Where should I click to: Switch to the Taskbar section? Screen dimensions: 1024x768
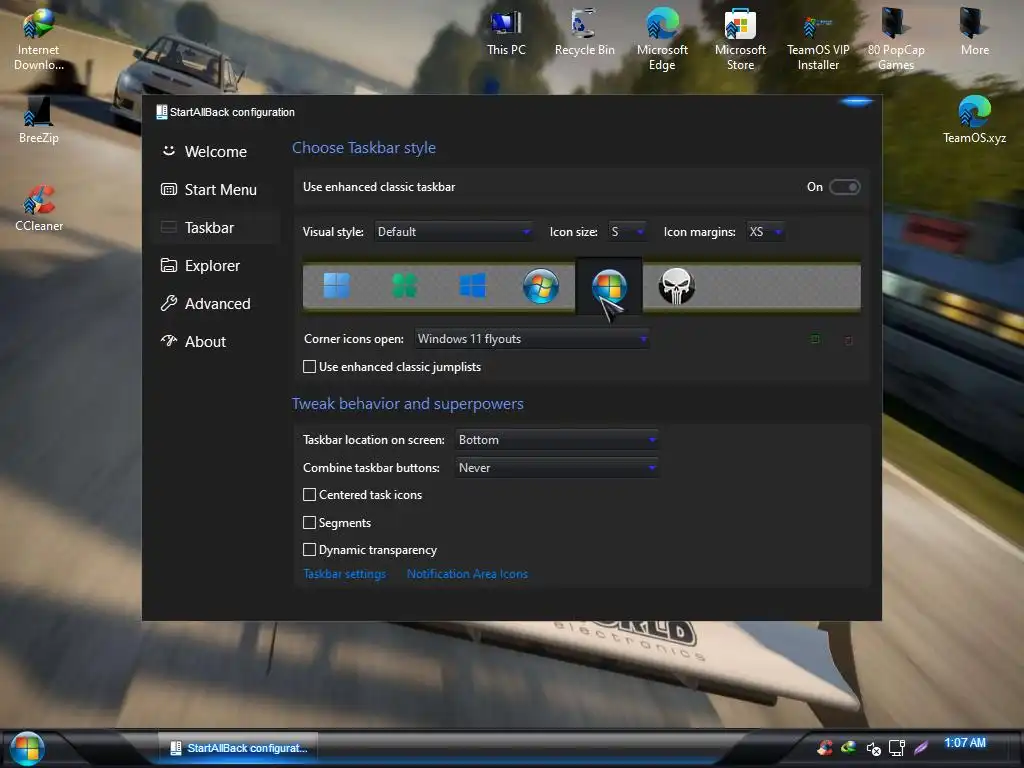tap(216, 227)
